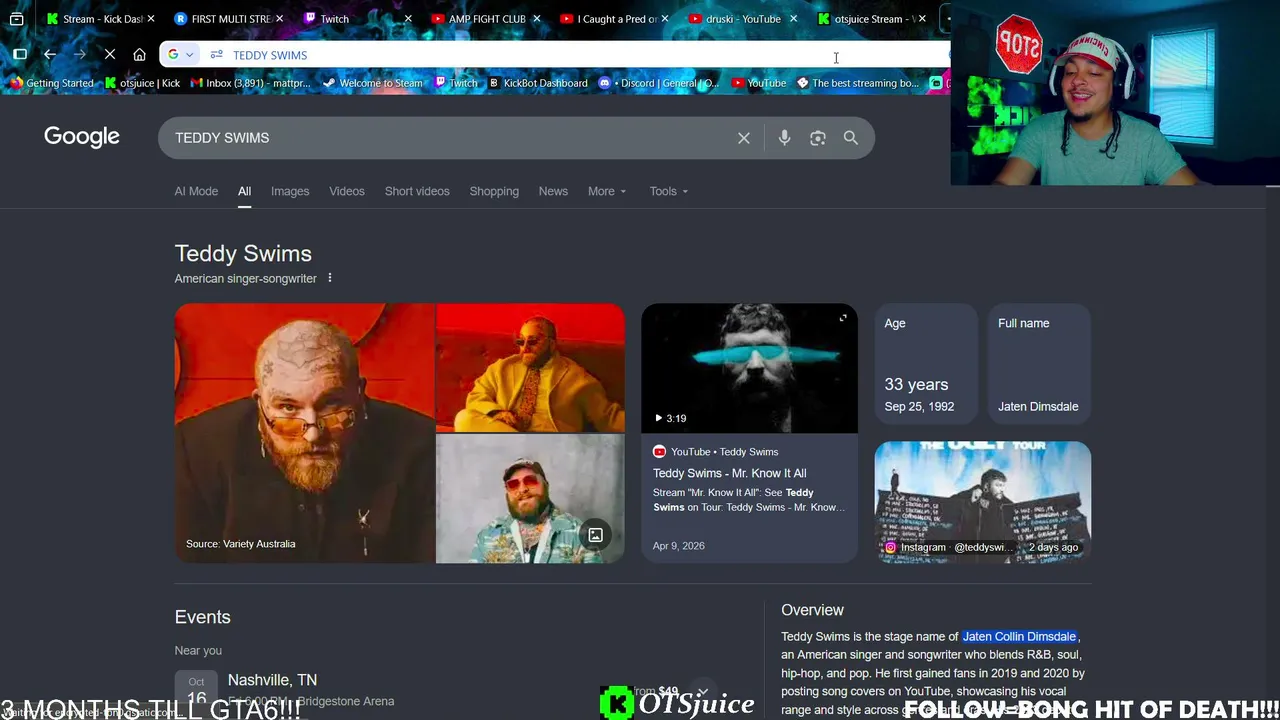The height and width of the screenshot is (720, 1280).
Task: Clear the Google search box text
Action: tap(744, 138)
